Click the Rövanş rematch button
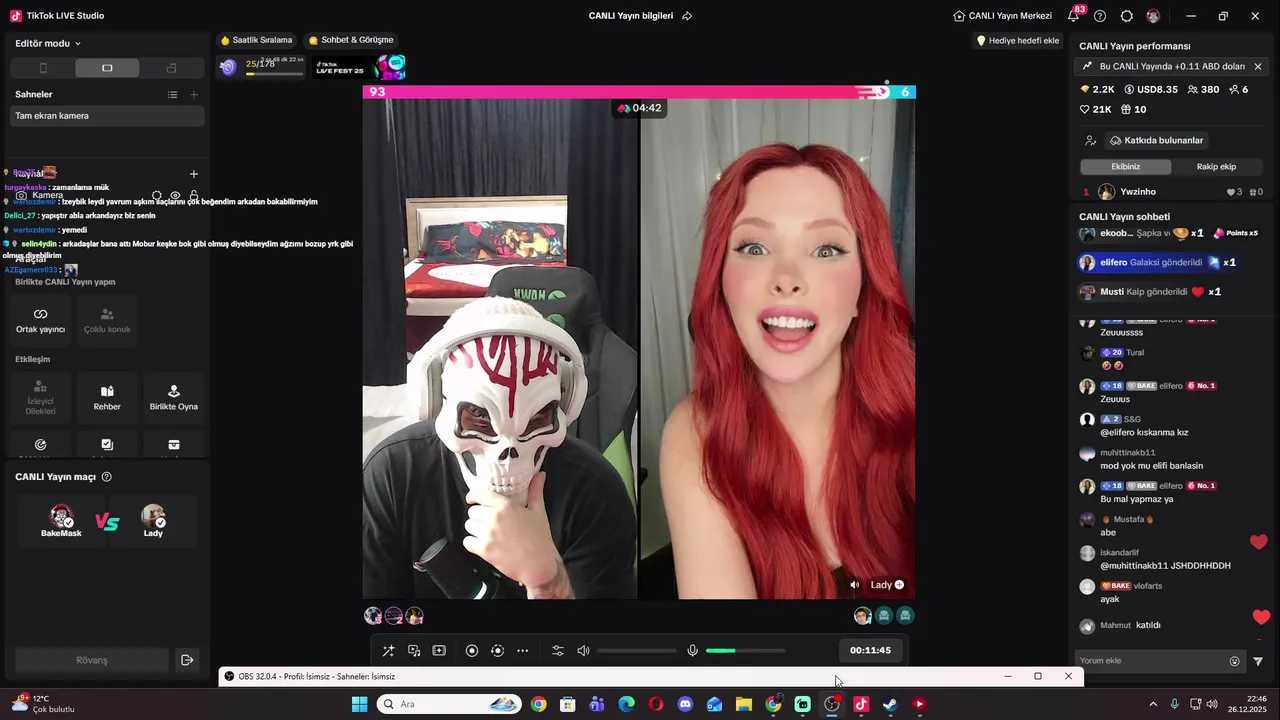This screenshot has width=1280, height=720. (x=91, y=660)
